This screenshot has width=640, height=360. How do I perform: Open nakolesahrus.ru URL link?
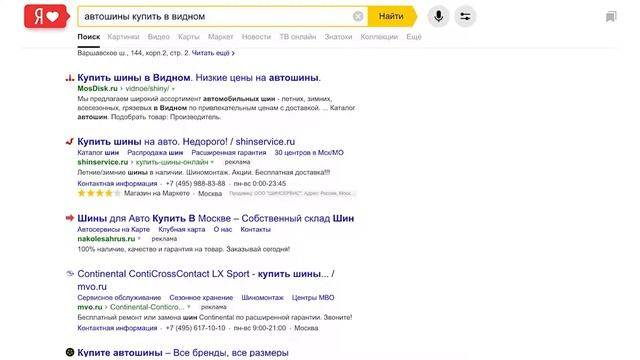coord(106,239)
